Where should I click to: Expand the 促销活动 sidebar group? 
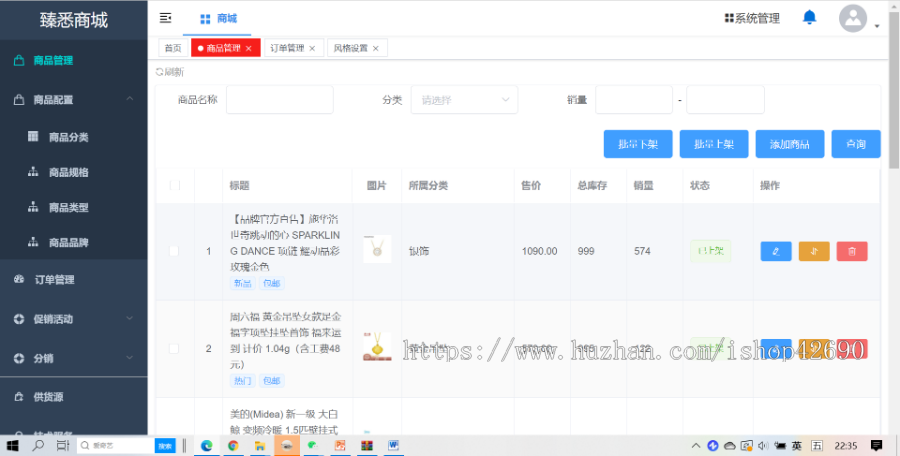130,318
